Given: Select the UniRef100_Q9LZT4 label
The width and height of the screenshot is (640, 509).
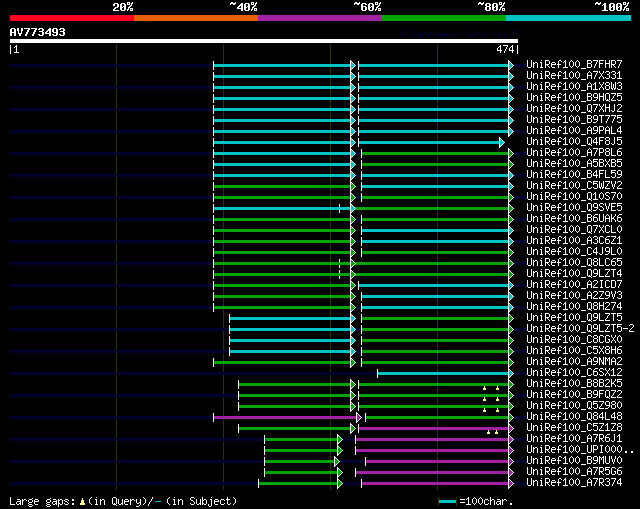Looking at the screenshot, I should coord(574,274).
